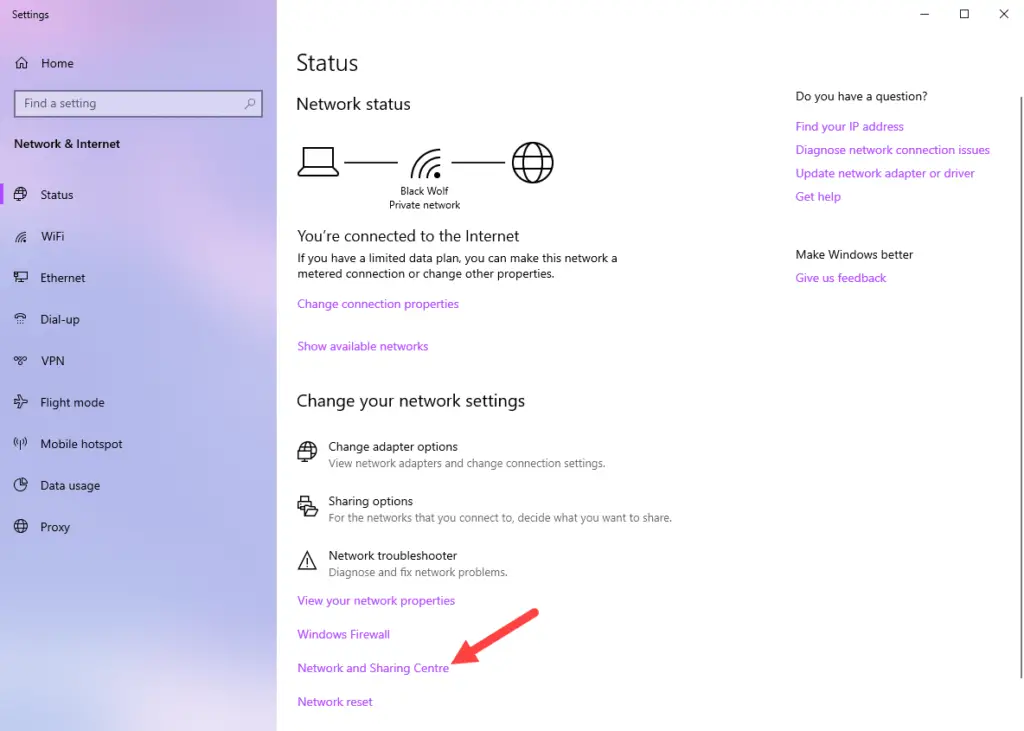Image resolution: width=1024 pixels, height=731 pixels.
Task: Click the Home icon at sidebar top
Action: point(22,63)
